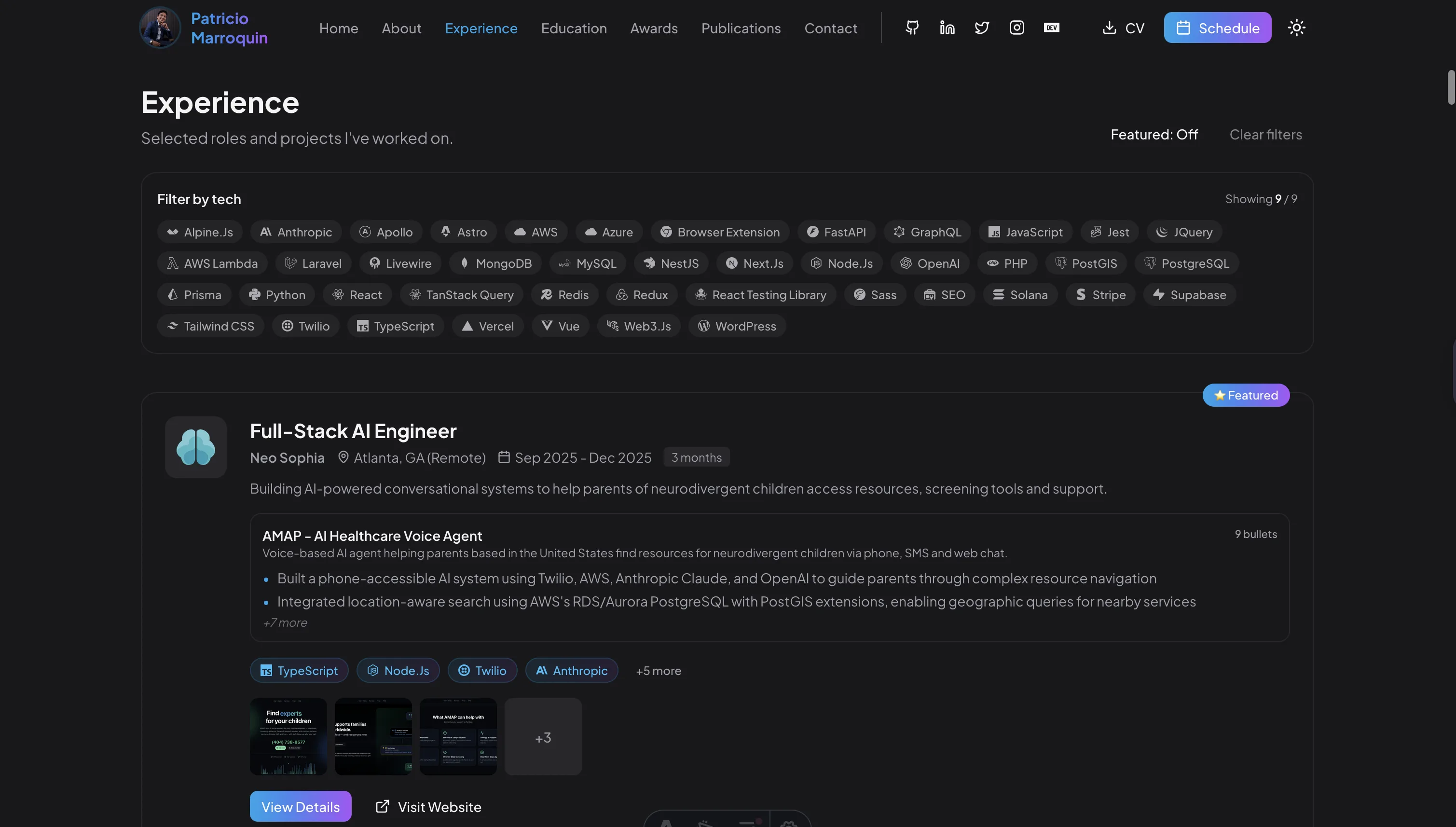Open the 'Find experts for your children' thumbnail
Image resolution: width=1456 pixels, height=827 pixels.
(x=288, y=737)
